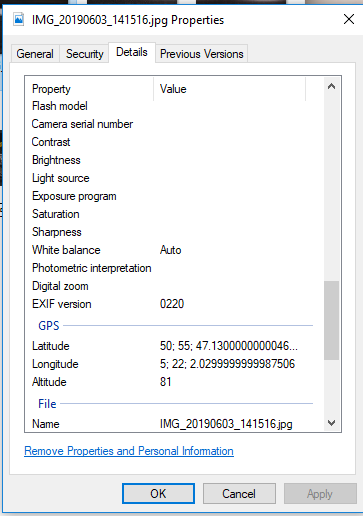The image size is (363, 516).
Task: Click the altitude value 81
Action: pyautogui.click(x=165, y=382)
